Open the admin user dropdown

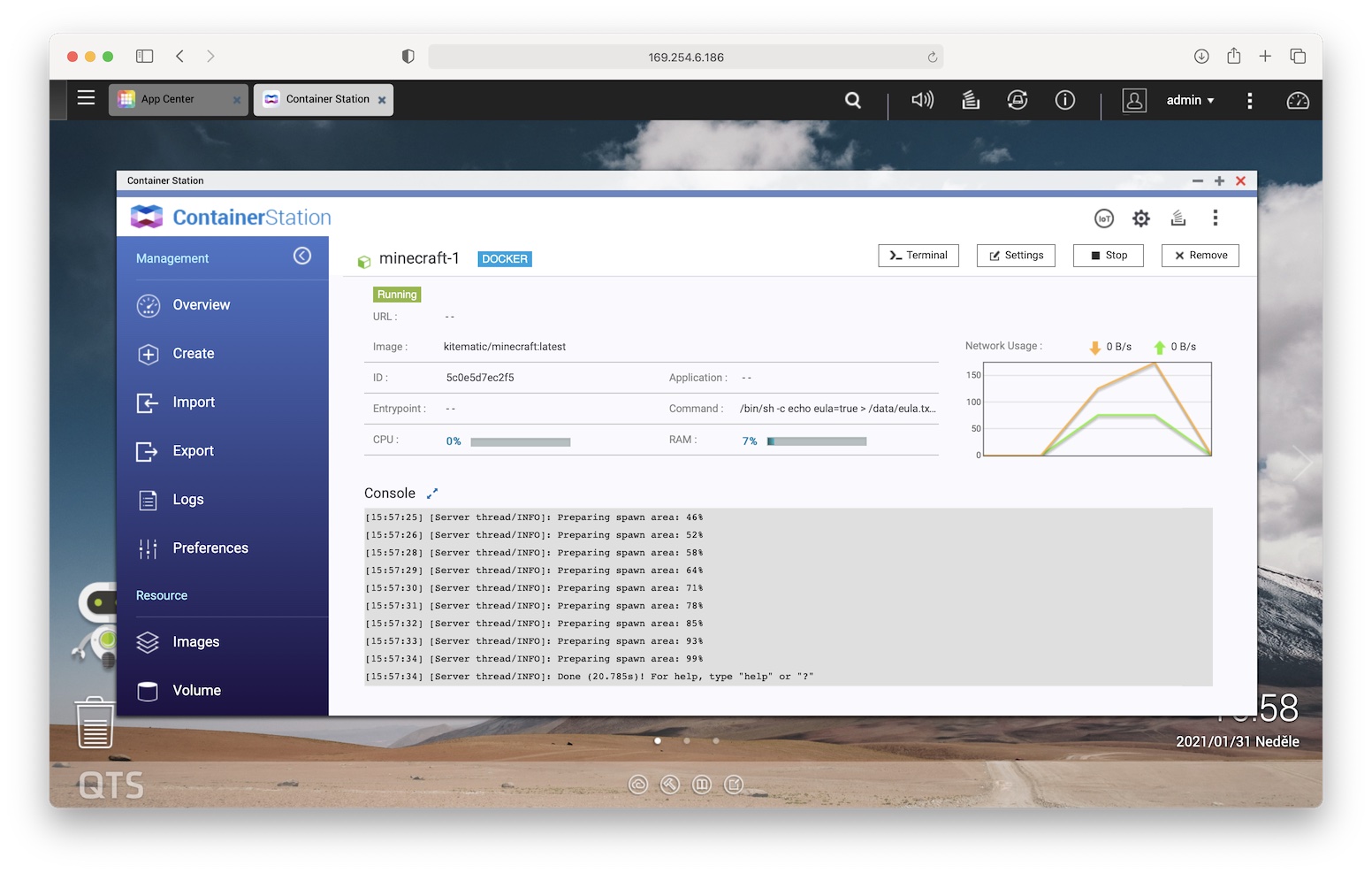(x=1189, y=101)
